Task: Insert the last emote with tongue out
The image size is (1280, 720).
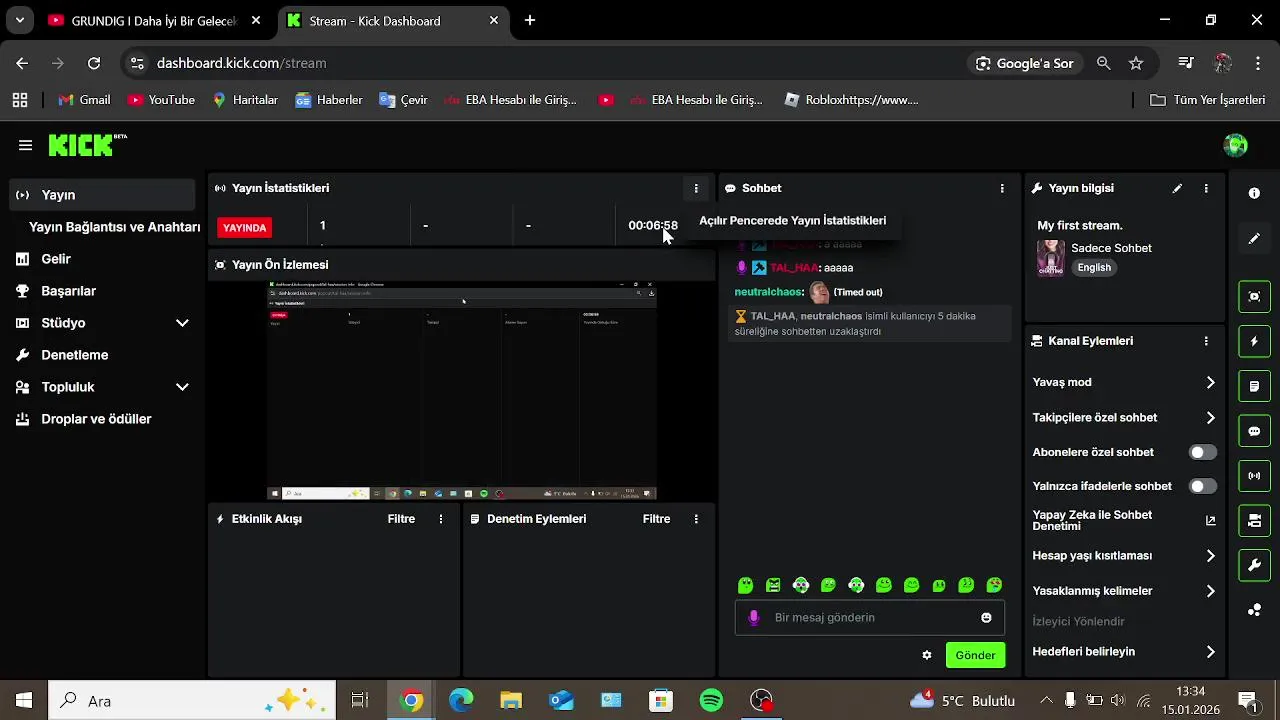Action: (x=994, y=585)
